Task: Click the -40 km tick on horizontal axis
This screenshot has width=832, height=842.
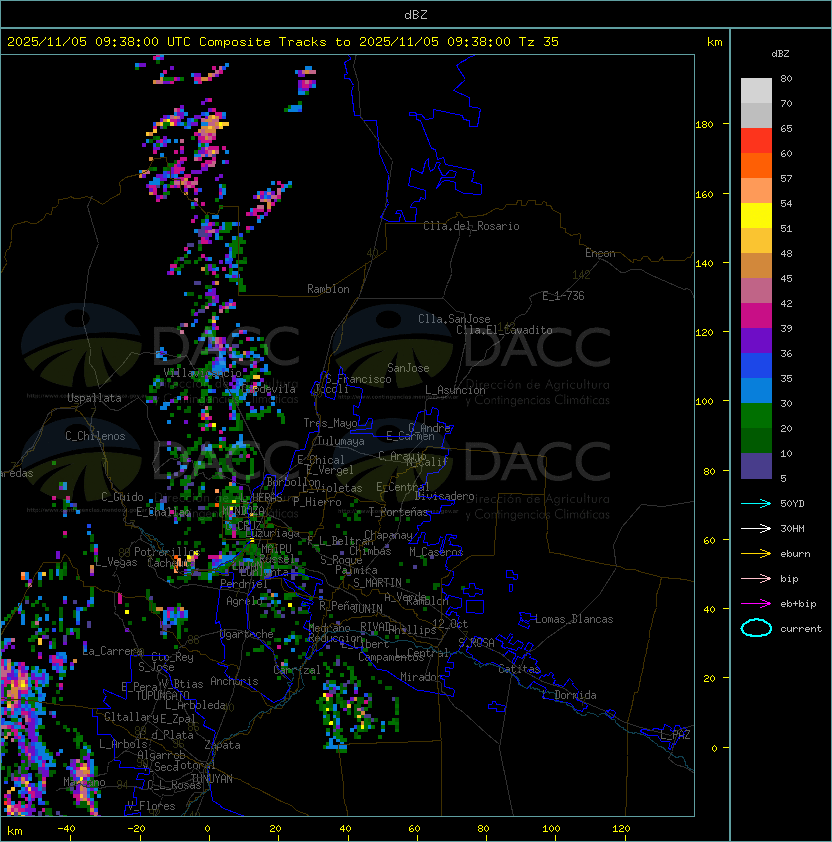Action: [x=67, y=829]
